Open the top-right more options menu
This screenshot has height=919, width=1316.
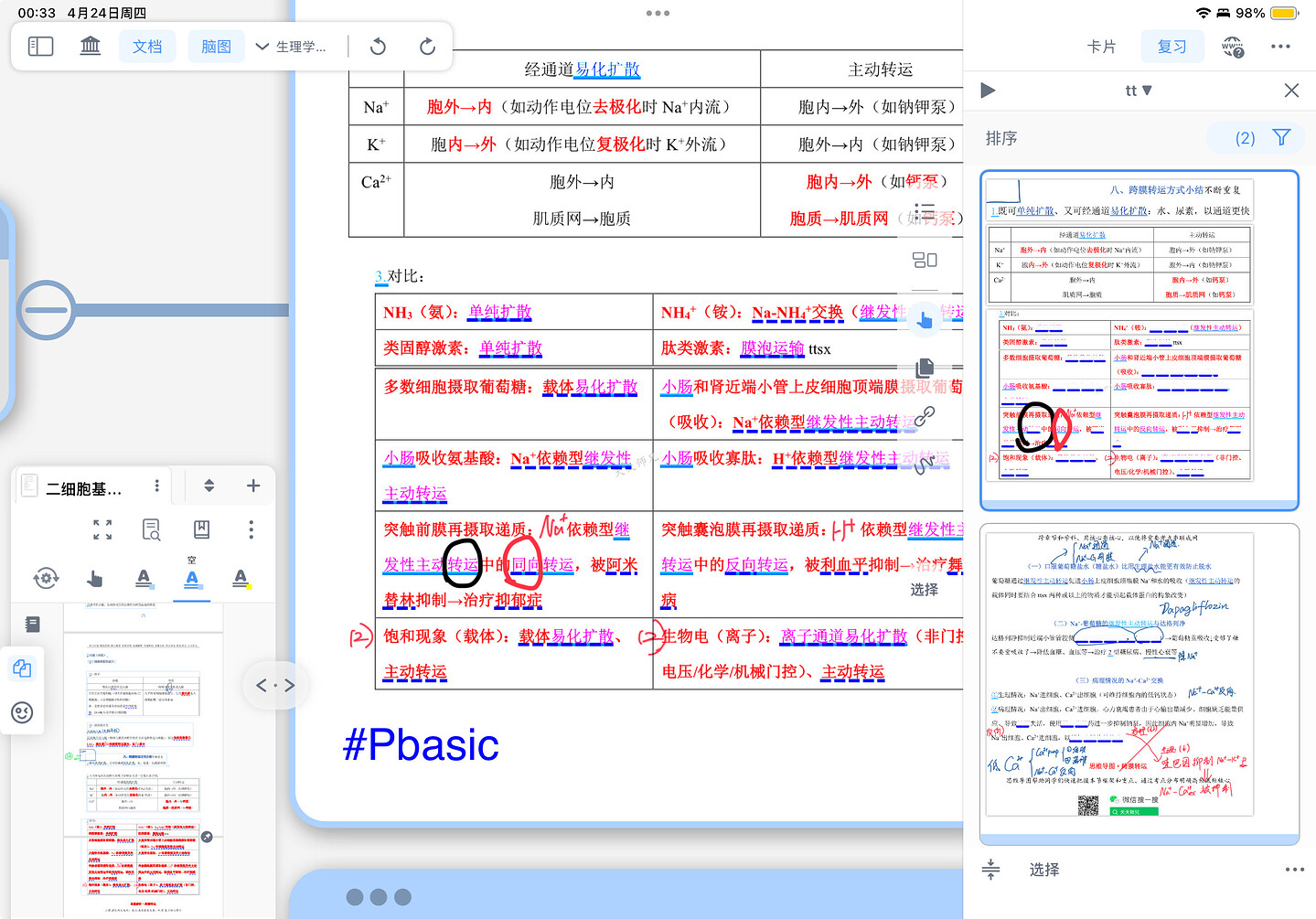click(1280, 47)
